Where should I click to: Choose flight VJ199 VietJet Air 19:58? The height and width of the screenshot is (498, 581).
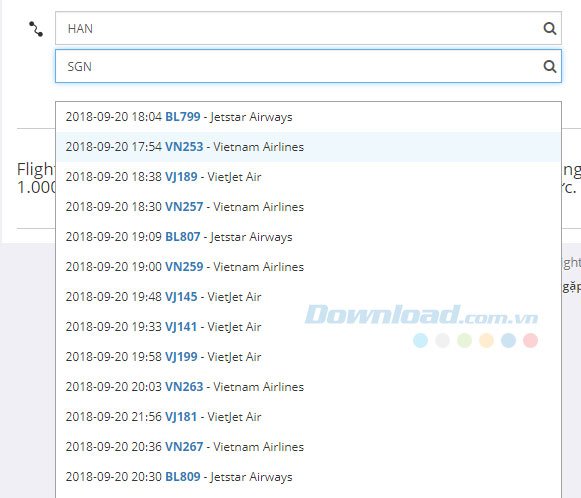[x=308, y=357]
